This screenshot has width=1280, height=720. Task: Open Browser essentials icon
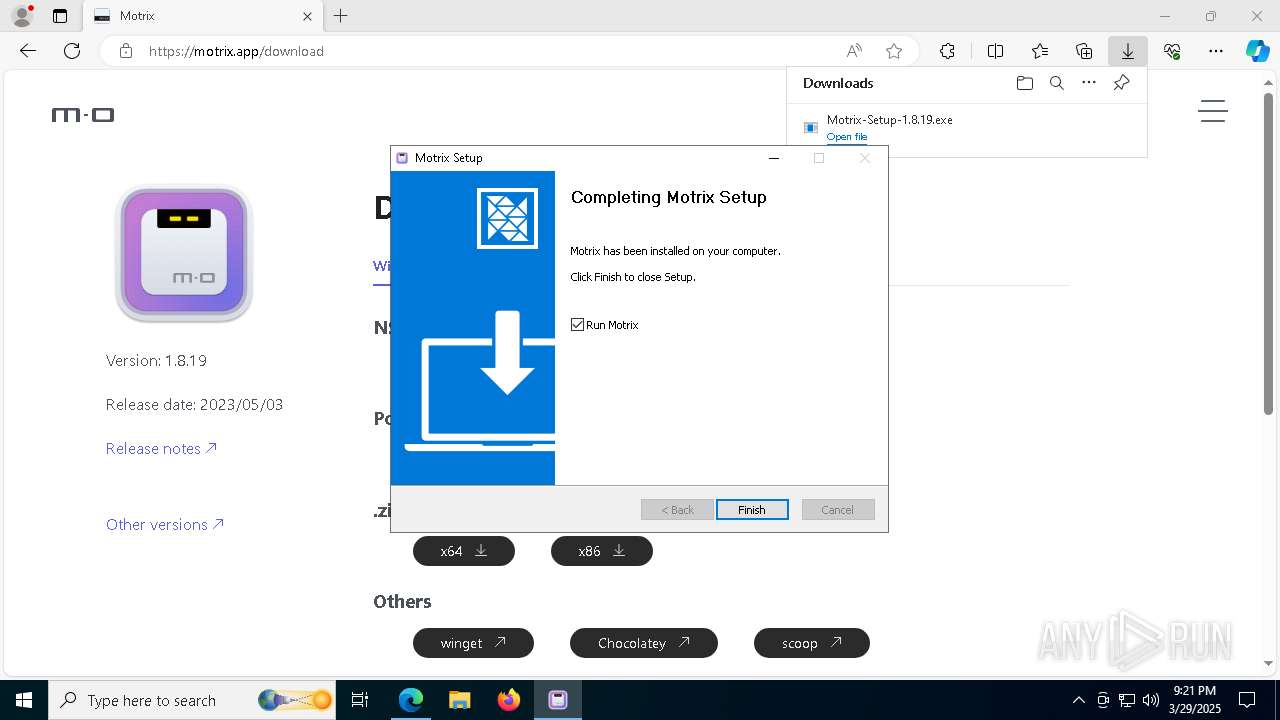pyautogui.click(x=1172, y=51)
